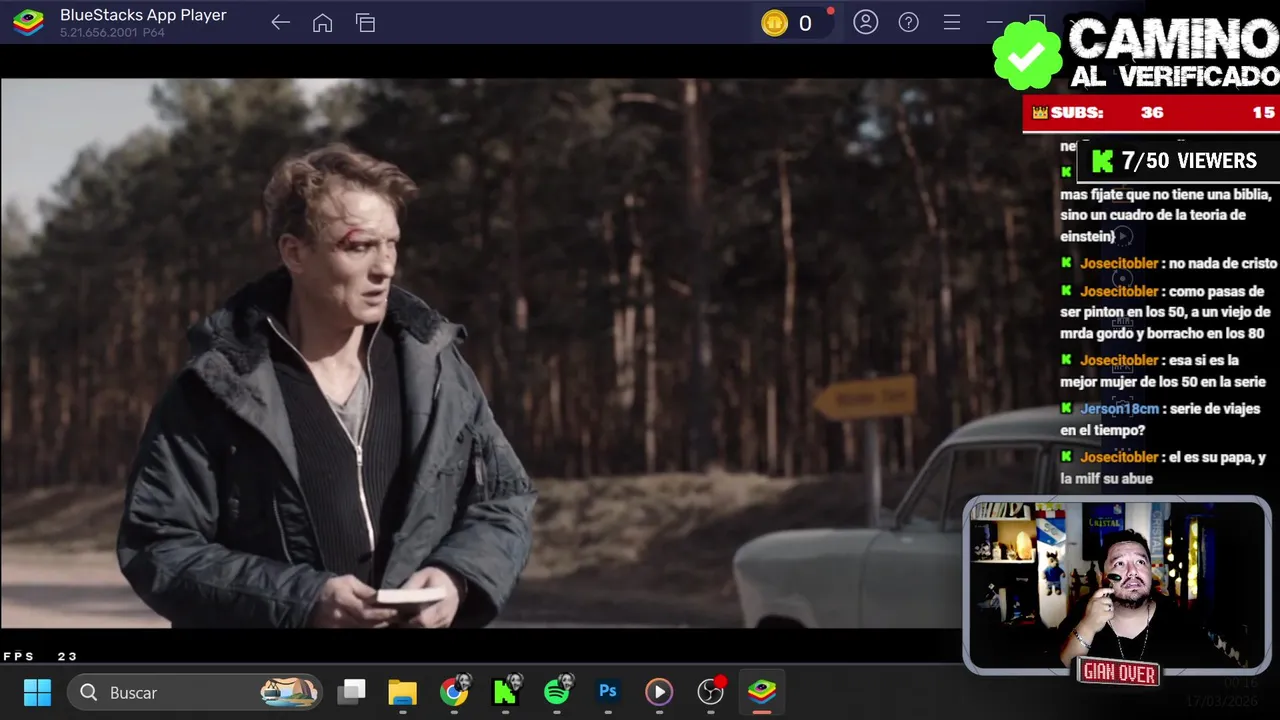This screenshot has height=720, width=1280.
Task: Click the FPS 23 counter text
Action: (40, 657)
